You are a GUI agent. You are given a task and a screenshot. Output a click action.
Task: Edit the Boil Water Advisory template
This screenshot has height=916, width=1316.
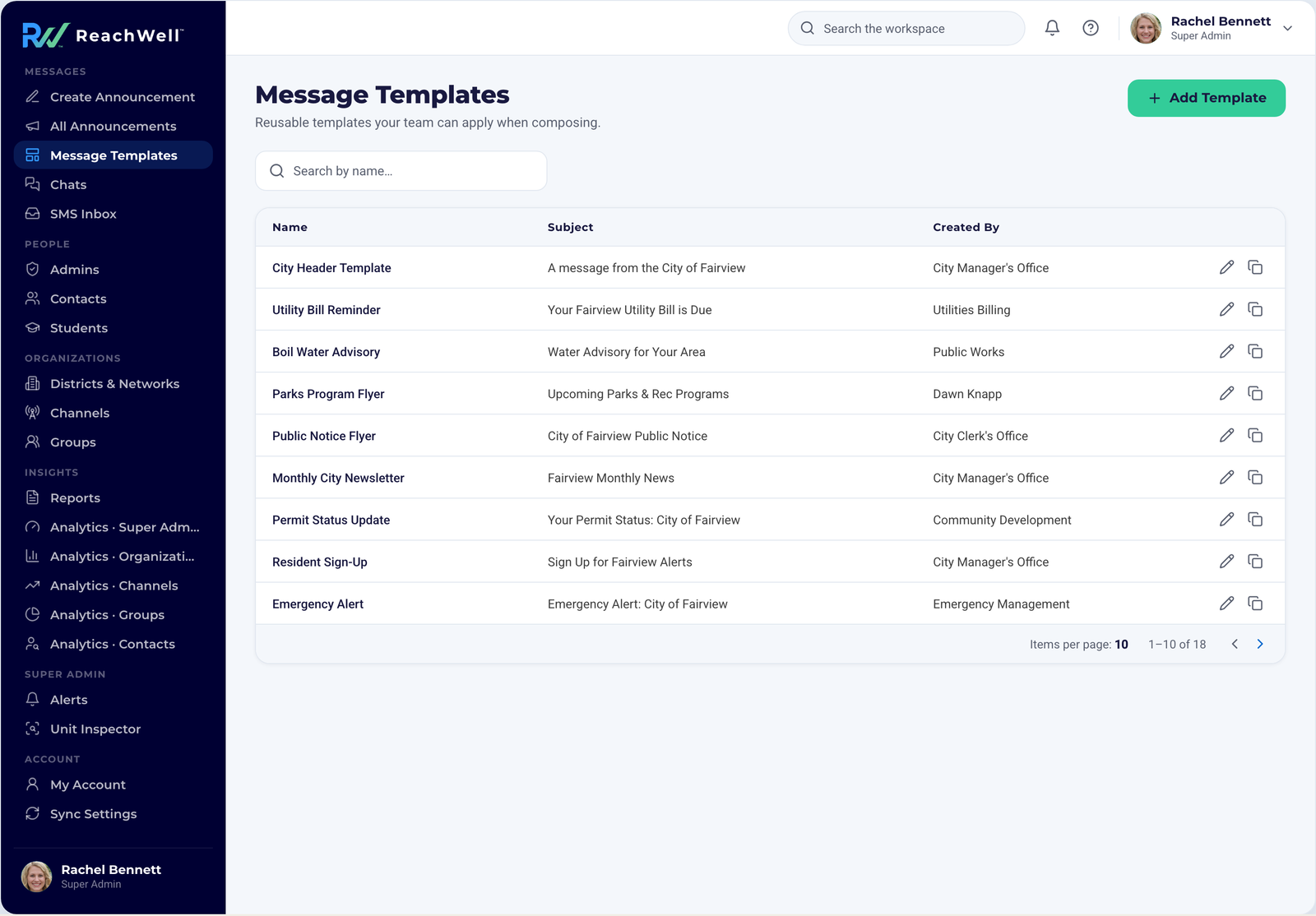click(1226, 351)
